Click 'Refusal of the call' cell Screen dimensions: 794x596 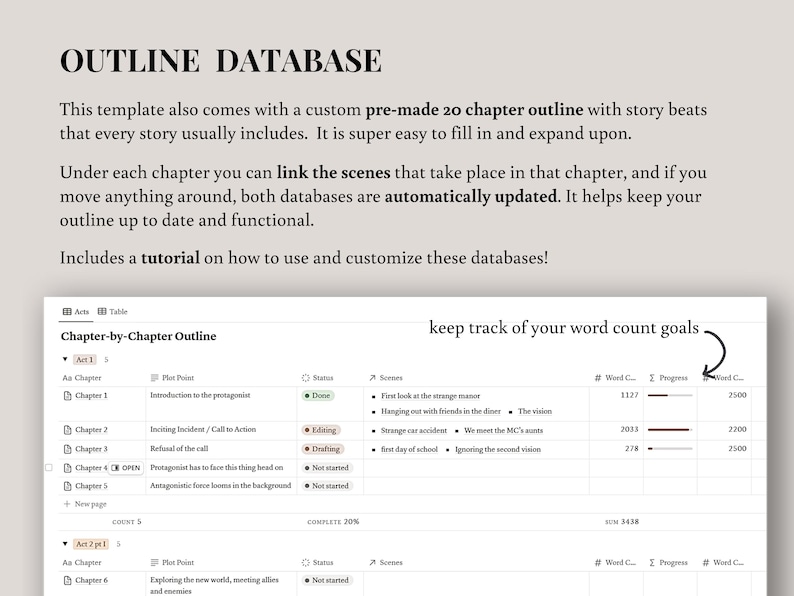click(x=179, y=448)
